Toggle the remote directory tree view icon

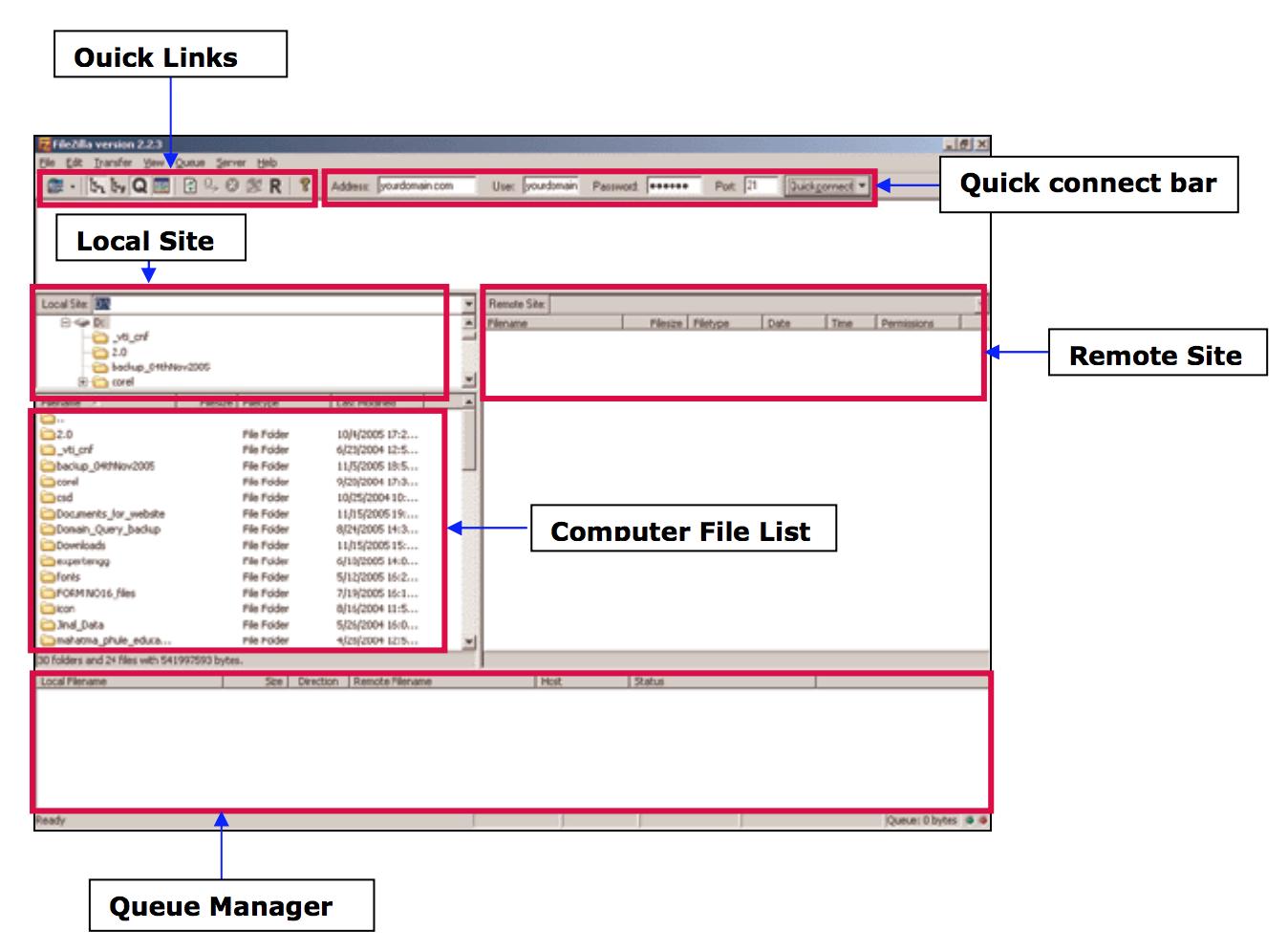[x=118, y=185]
